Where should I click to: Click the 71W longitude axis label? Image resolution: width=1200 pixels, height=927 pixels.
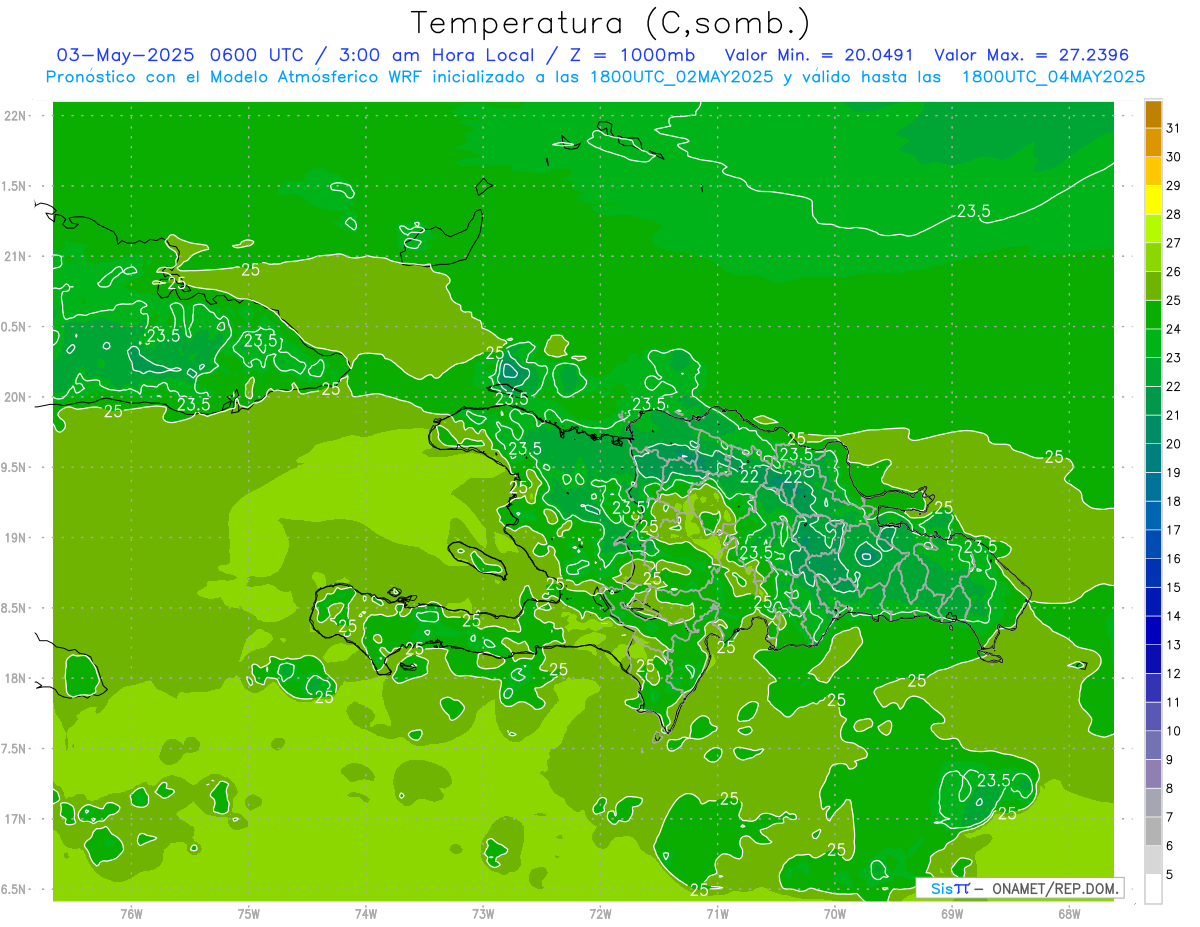717,914
